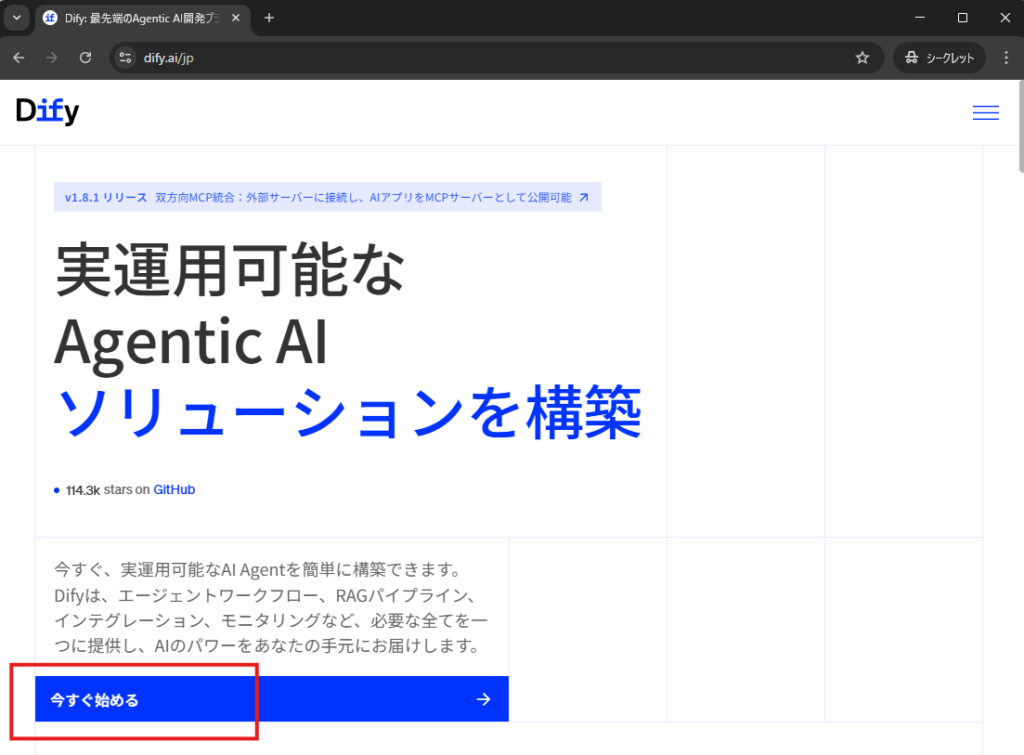Go forward to the next page
This screenshot has width=1024, height=755.
pyautogui.click(x=52, y=57)
